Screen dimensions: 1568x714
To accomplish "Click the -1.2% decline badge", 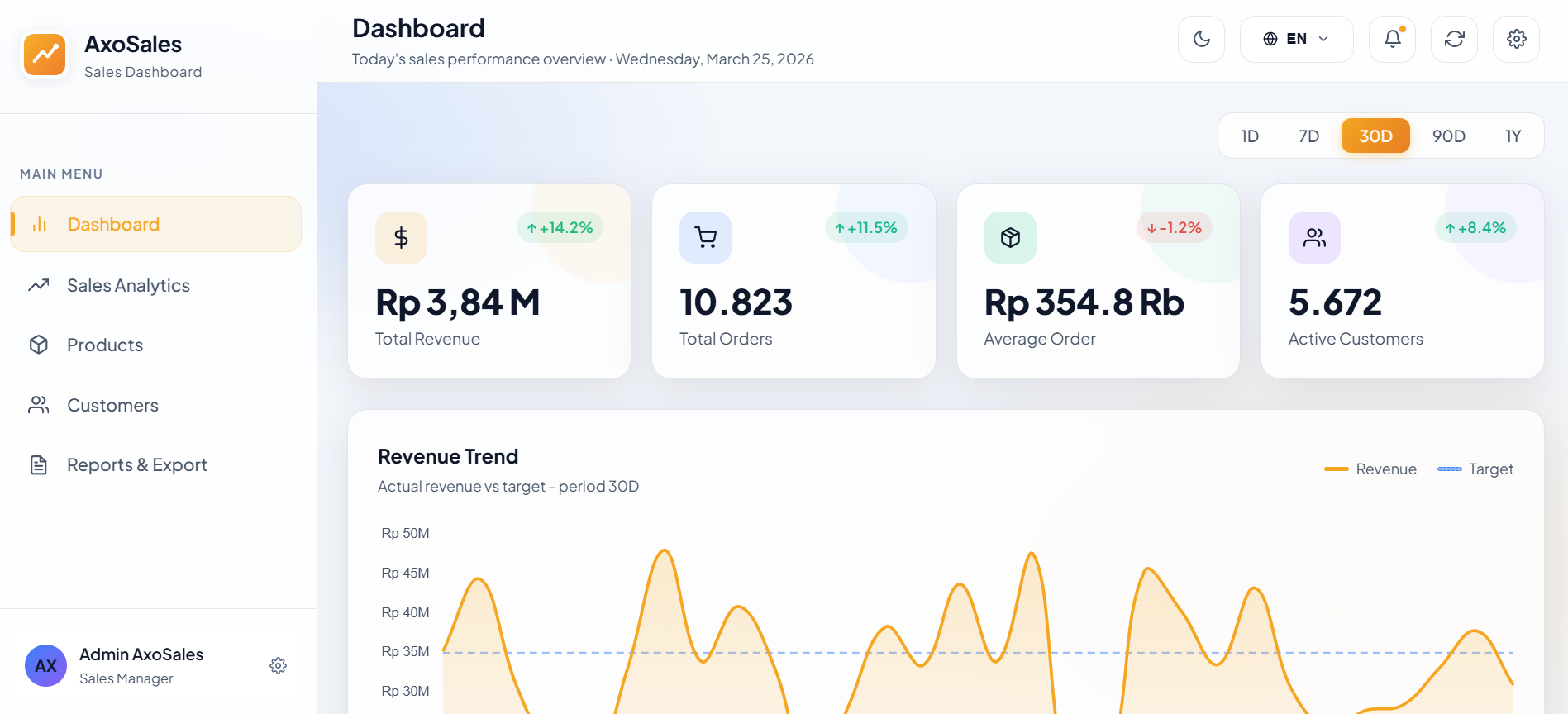I will tap(1174, 227).
